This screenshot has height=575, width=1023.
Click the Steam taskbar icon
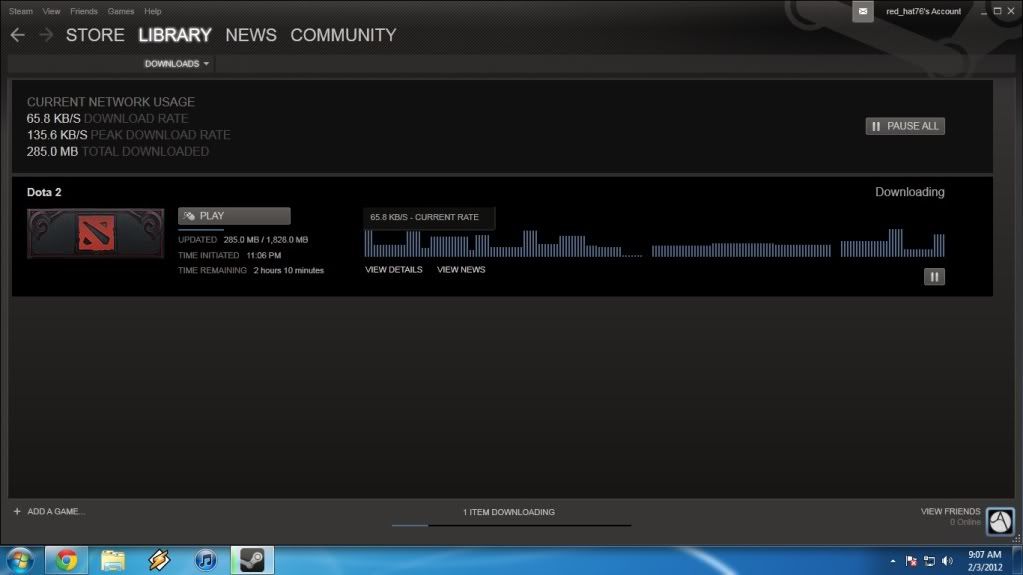[252, 561]
